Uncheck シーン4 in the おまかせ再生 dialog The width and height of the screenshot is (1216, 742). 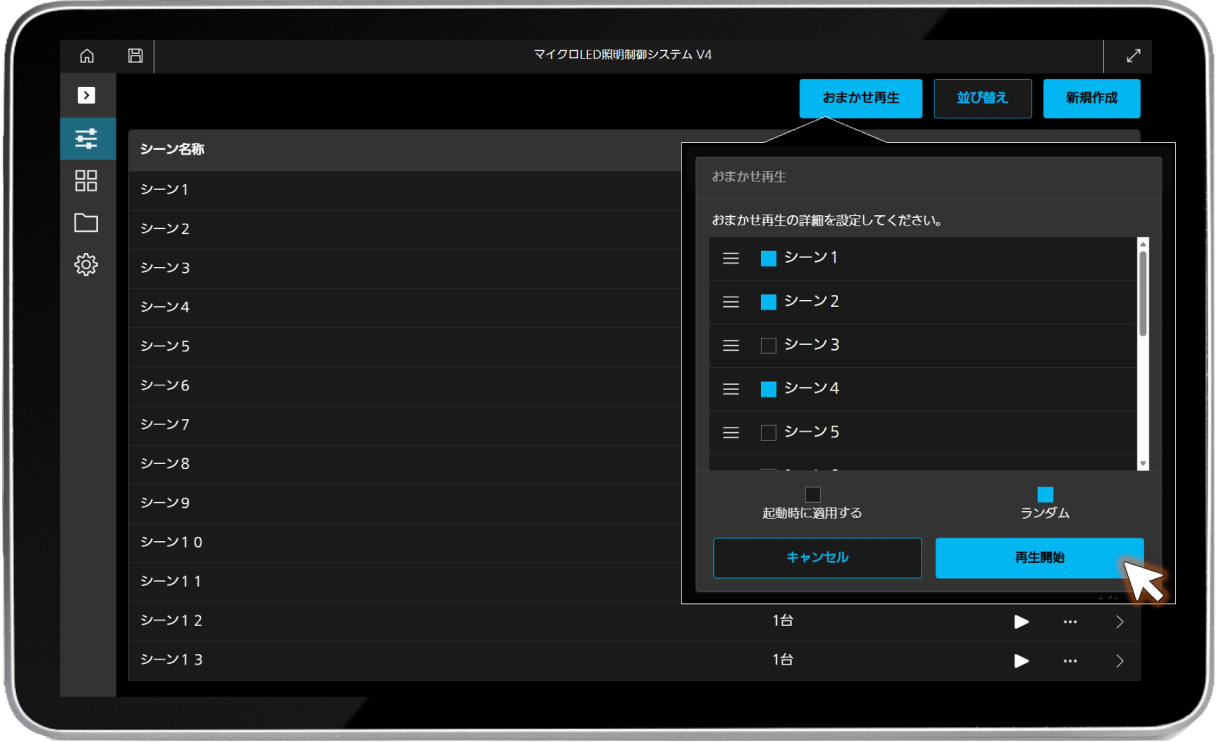tap(769, 389)
